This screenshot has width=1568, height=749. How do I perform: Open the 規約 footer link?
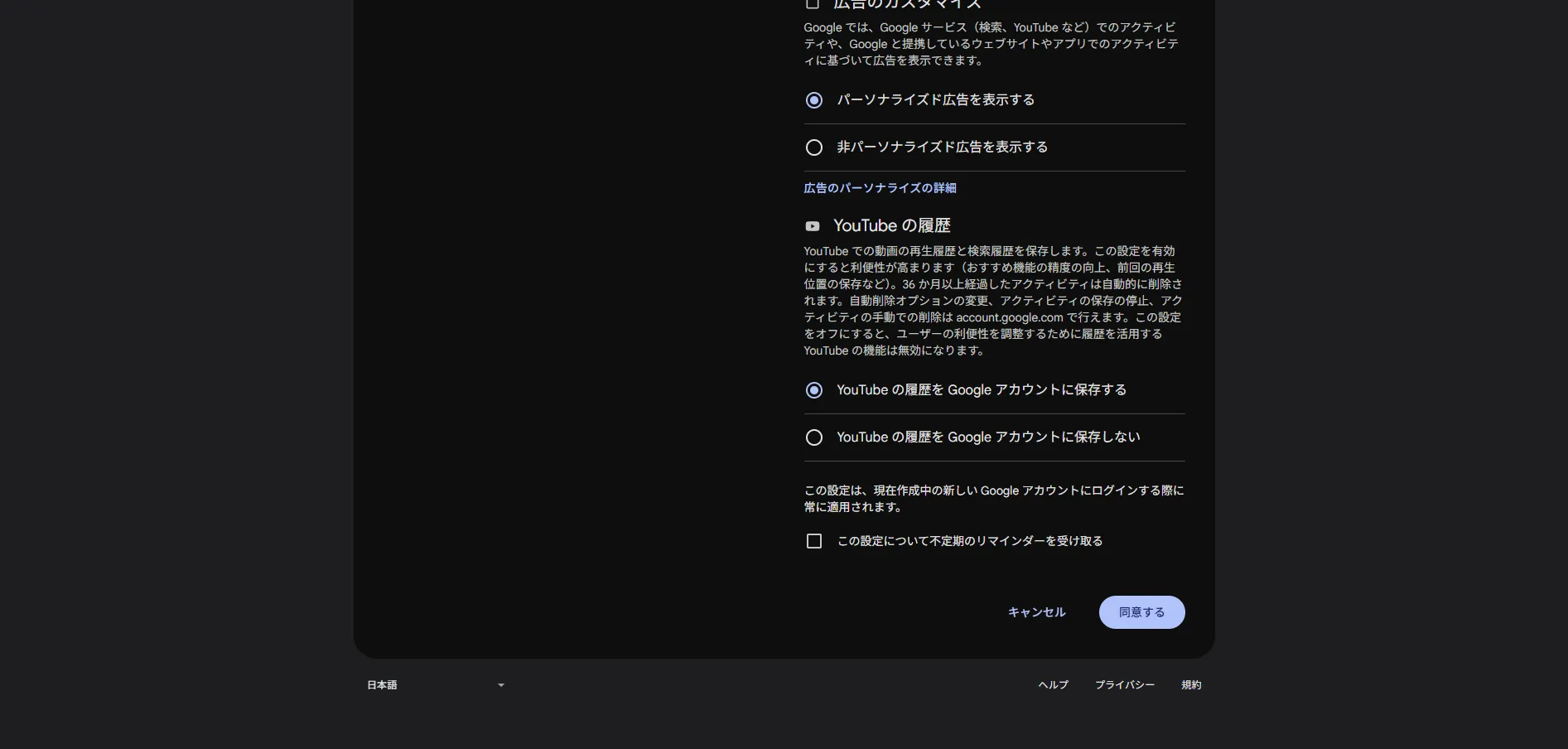pyautogui.click(x=1191, y=685)
